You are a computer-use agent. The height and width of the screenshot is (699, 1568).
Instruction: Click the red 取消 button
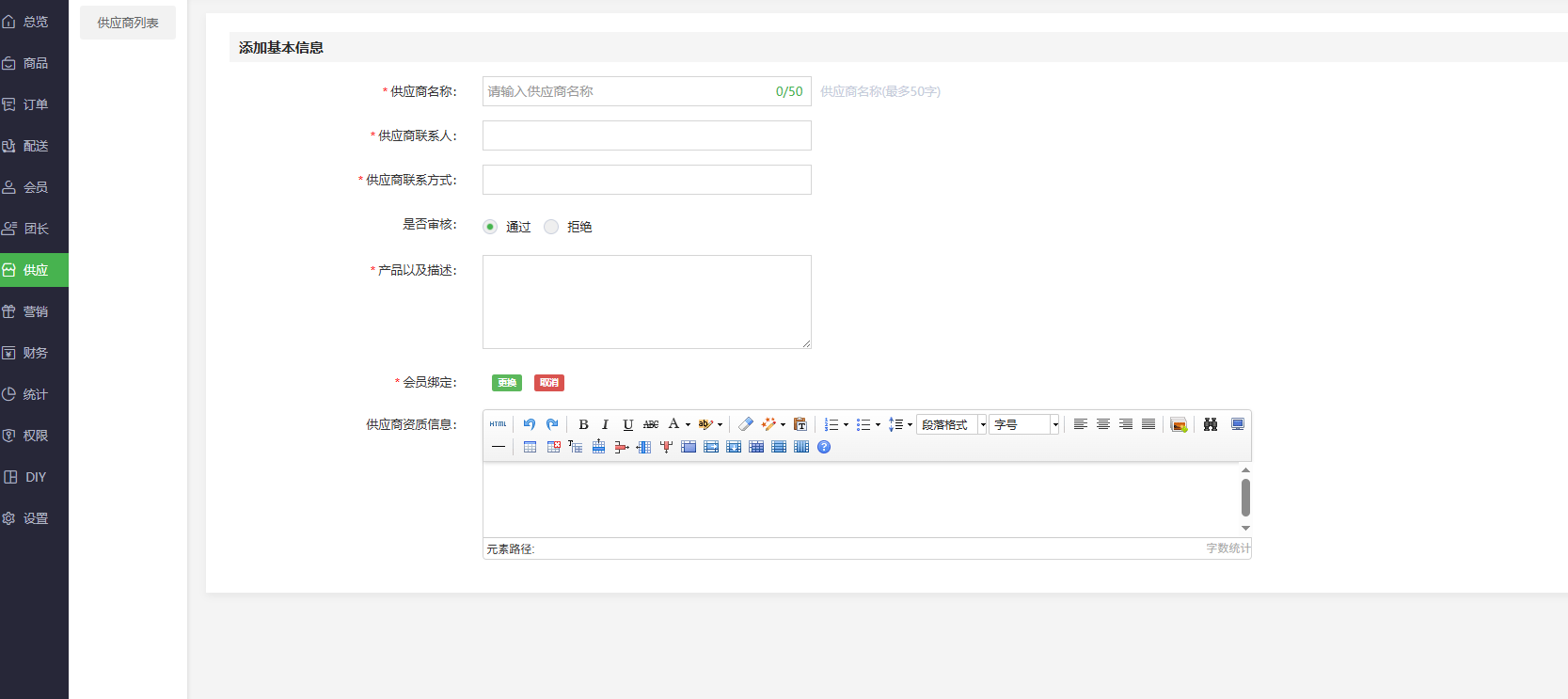click(x=549, y=383)
